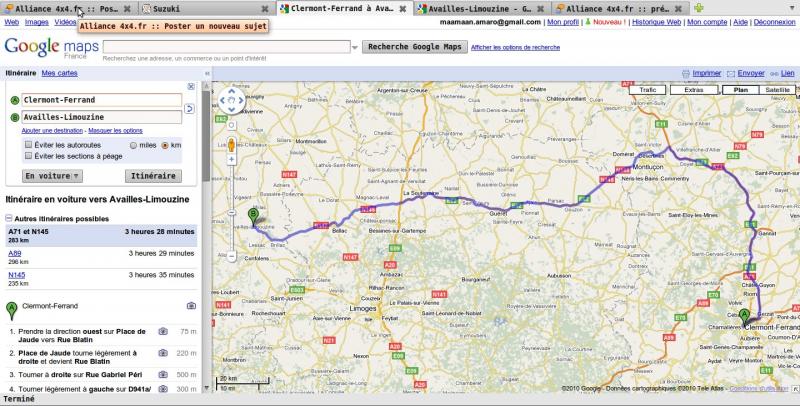
Task: Click the Itinéraire button
Action: [153, 176]
